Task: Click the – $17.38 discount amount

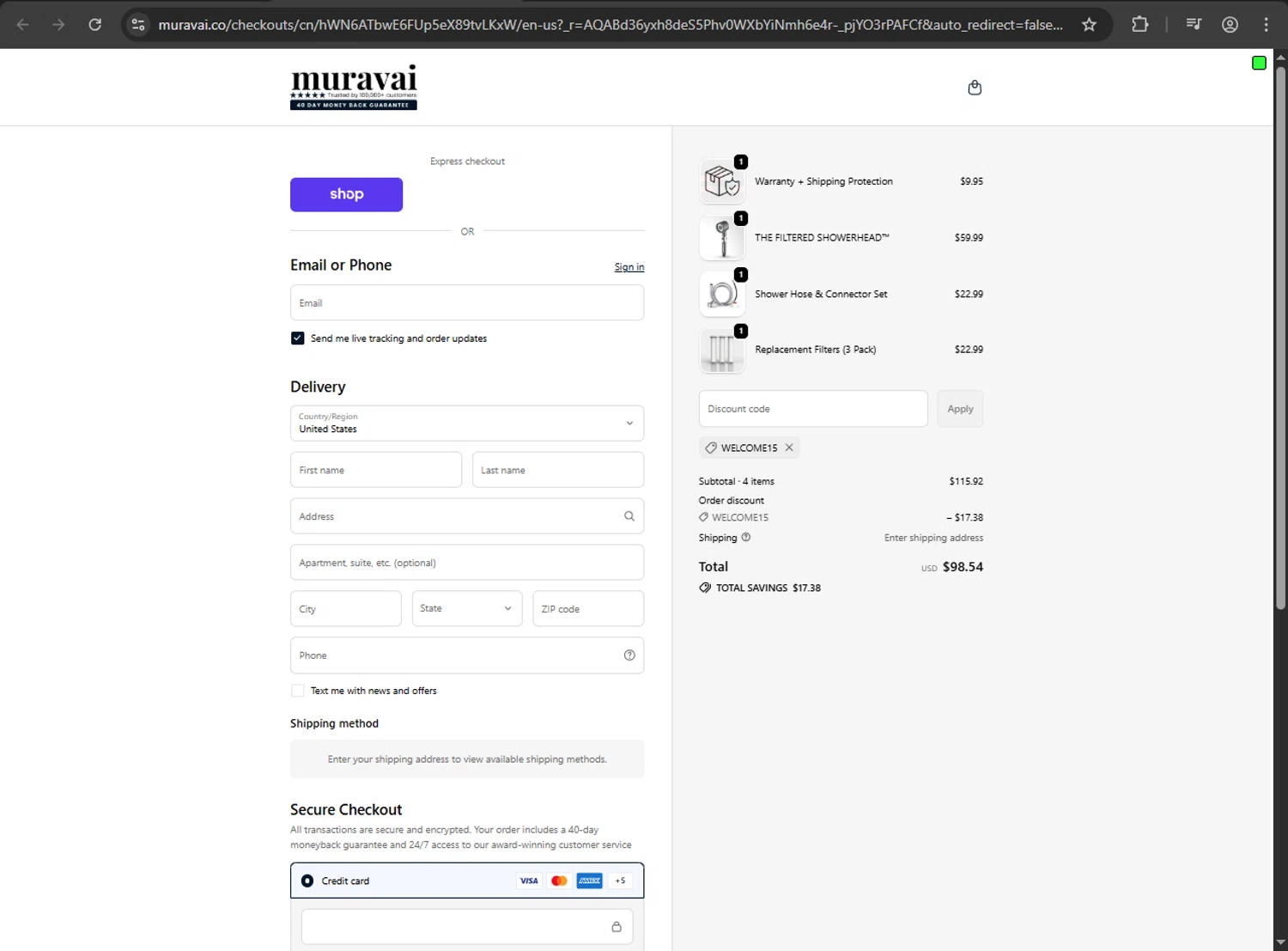Action: click(964, 517)
